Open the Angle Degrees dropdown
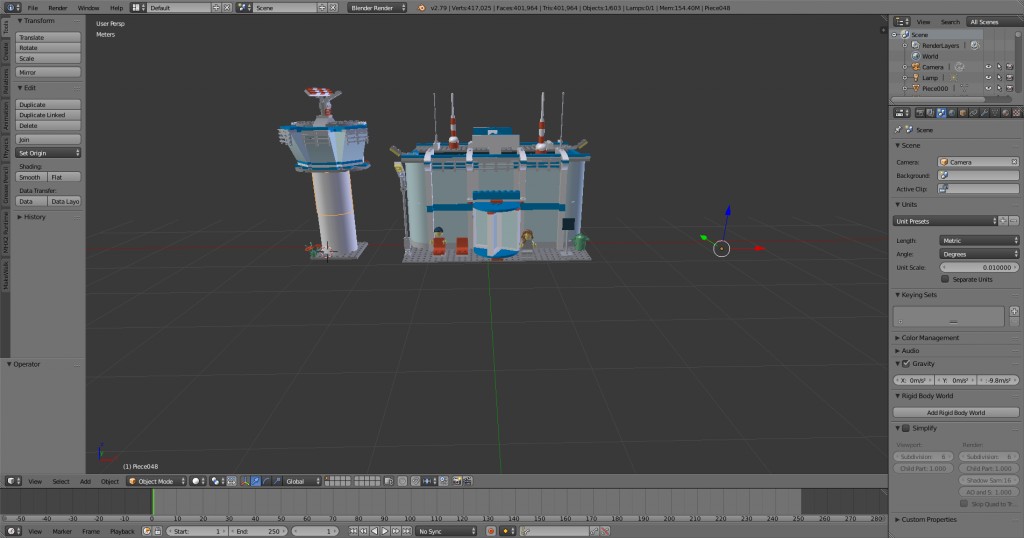Viewport: 1024px width, 538px height. 979,254
